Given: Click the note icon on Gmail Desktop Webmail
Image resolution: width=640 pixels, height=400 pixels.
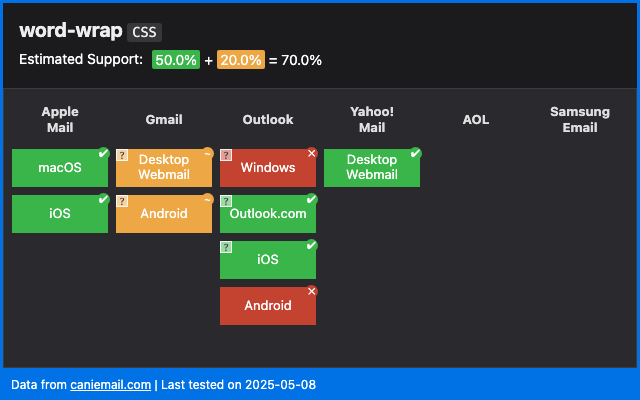Looking at the screenshot, I should [x=122, y=156].
